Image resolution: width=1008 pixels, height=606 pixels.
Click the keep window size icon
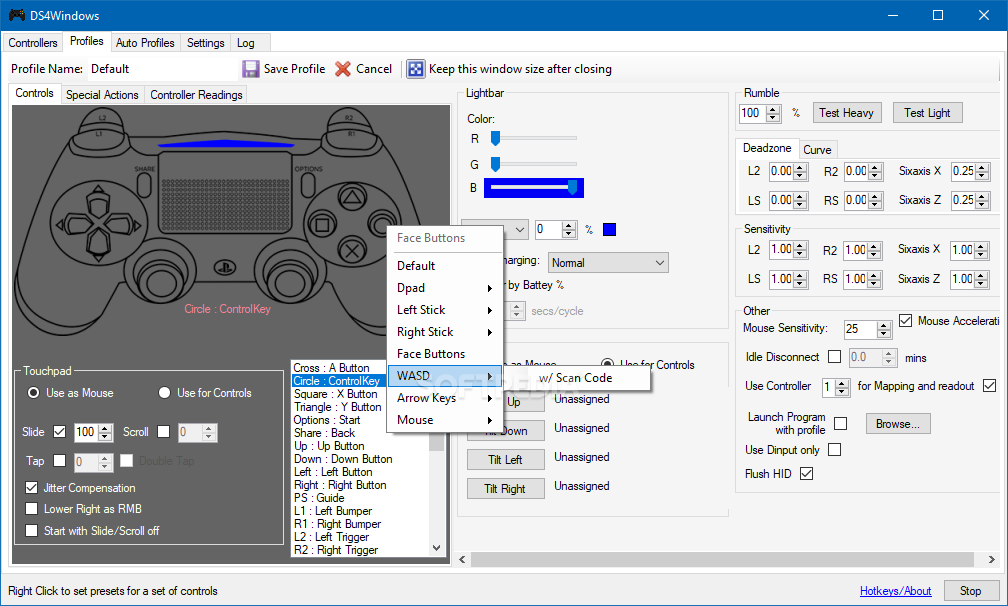[x=416, y=69]
